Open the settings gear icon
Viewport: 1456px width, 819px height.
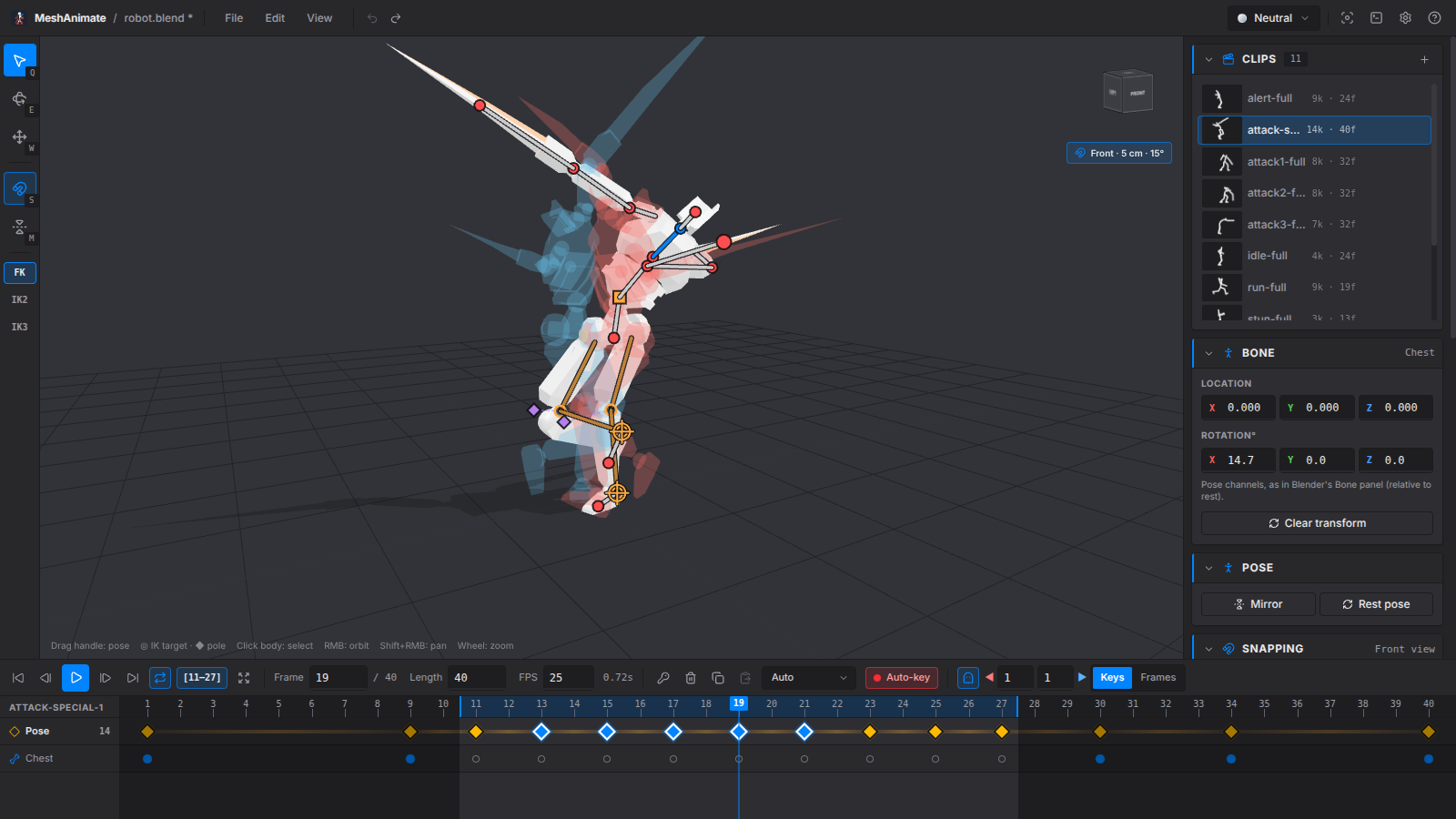coord(1405,18)
